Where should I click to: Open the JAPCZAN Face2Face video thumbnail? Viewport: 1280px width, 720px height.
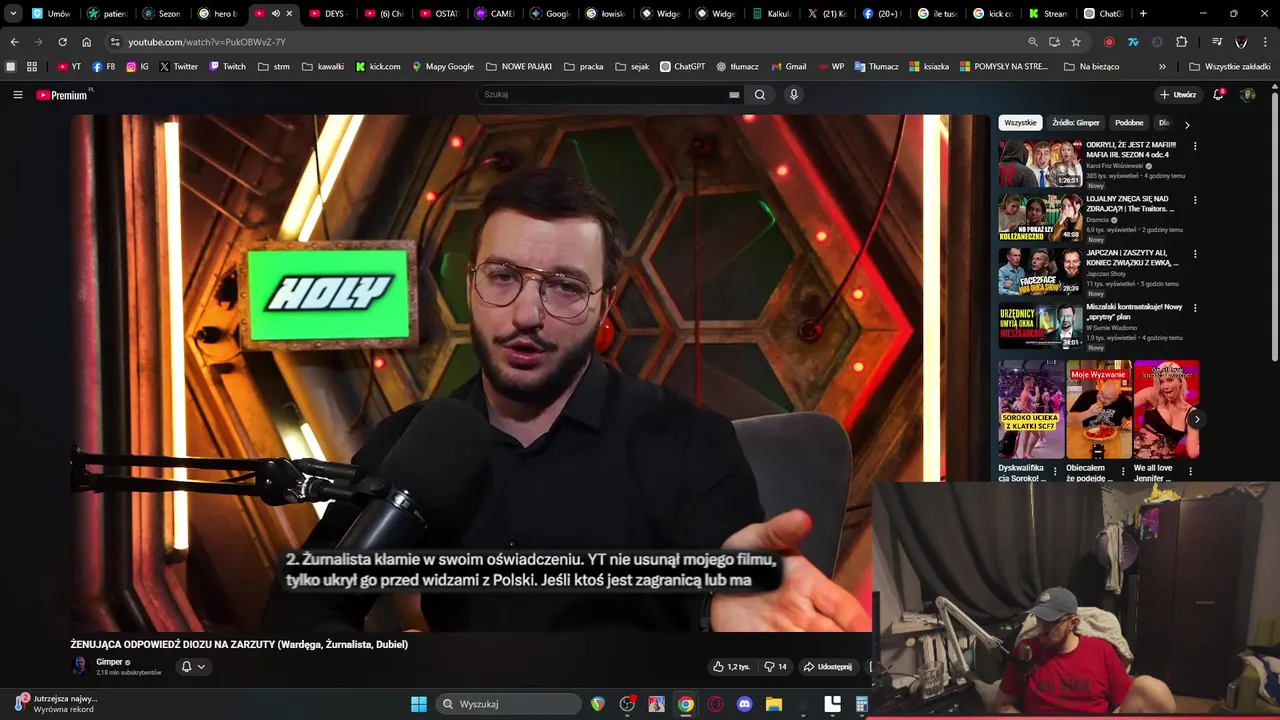[1040, 271]
